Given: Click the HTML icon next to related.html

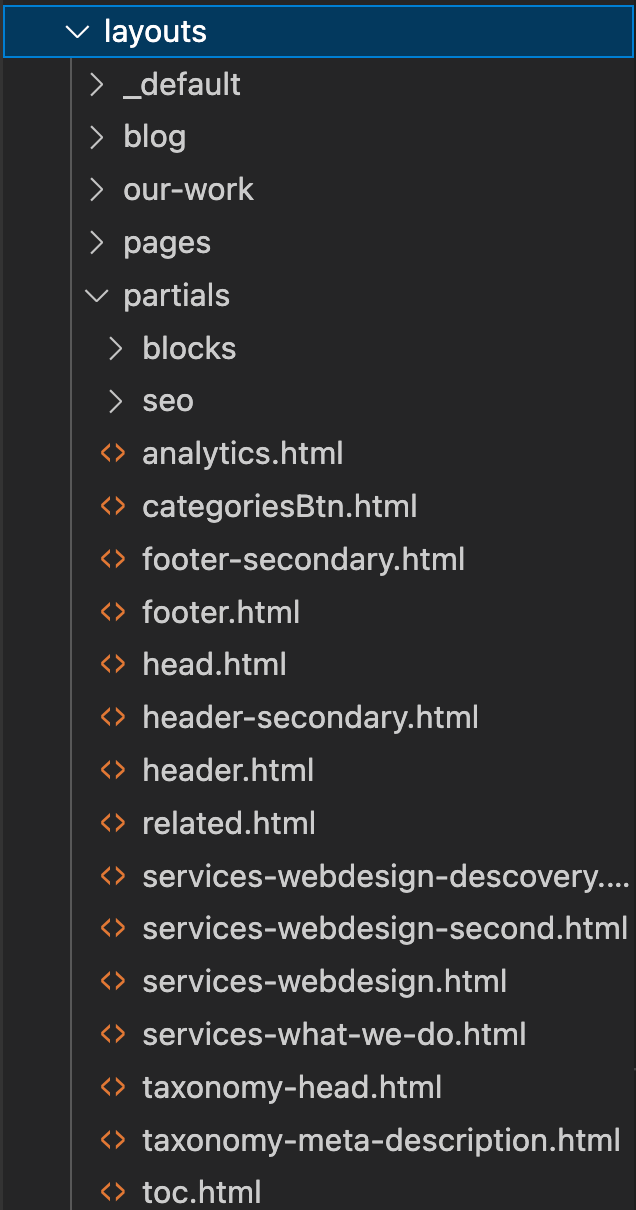Looking at the screenshot, I should pos(113,824).
